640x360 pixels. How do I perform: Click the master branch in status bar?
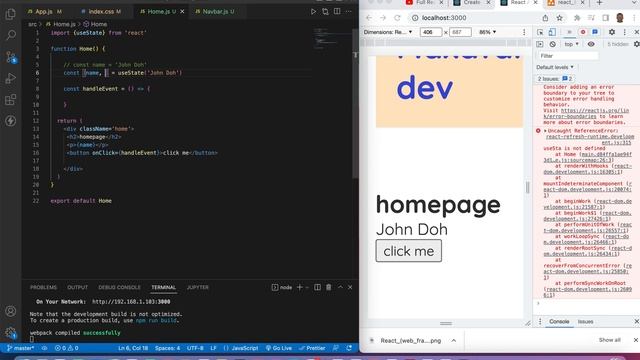click(x=20, y=348)
